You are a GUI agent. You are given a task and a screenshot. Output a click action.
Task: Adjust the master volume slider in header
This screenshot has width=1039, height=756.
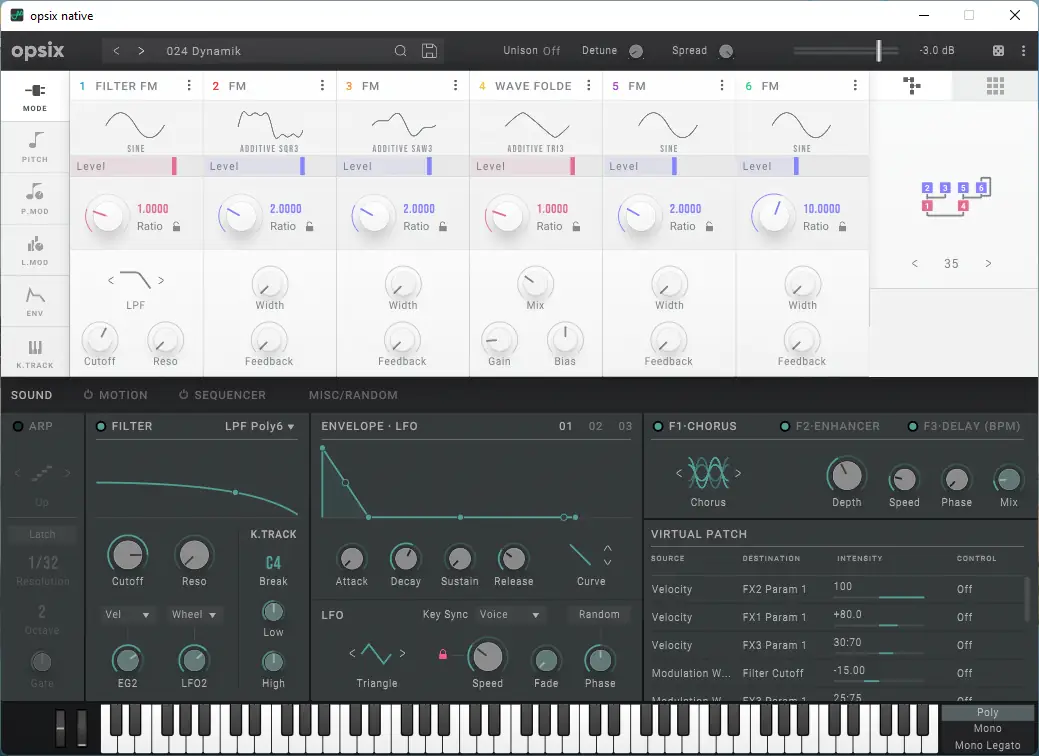click(879, 50)
